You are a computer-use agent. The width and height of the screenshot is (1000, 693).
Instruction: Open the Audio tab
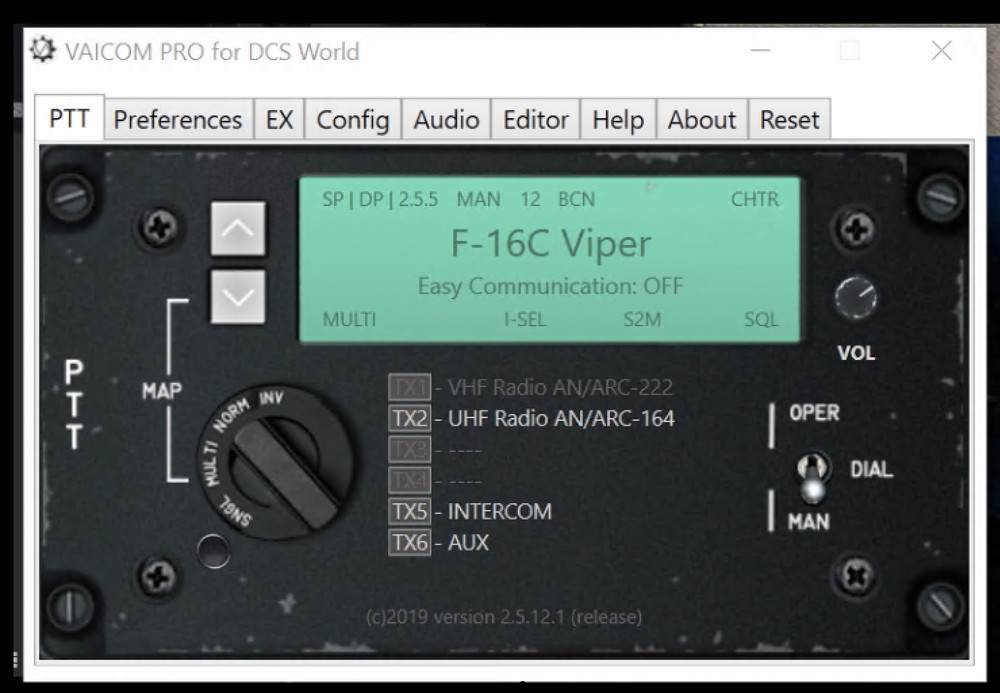tap(446, 119)
